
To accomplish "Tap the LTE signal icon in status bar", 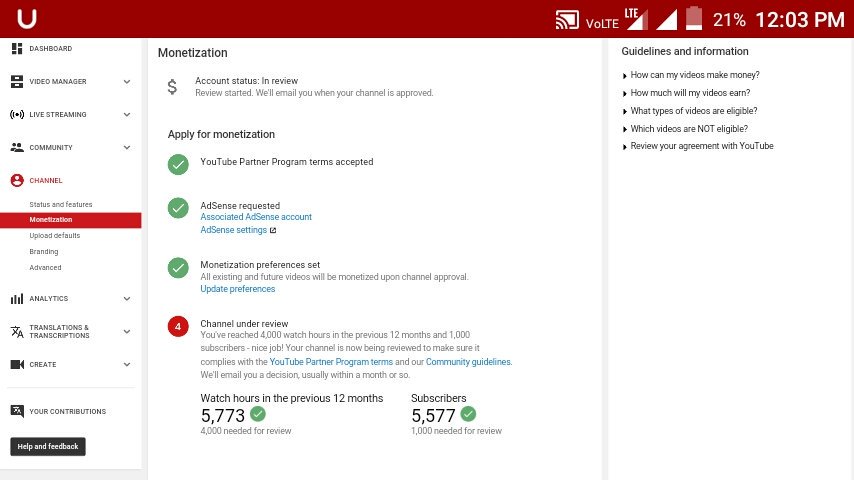I will [636, 19].
